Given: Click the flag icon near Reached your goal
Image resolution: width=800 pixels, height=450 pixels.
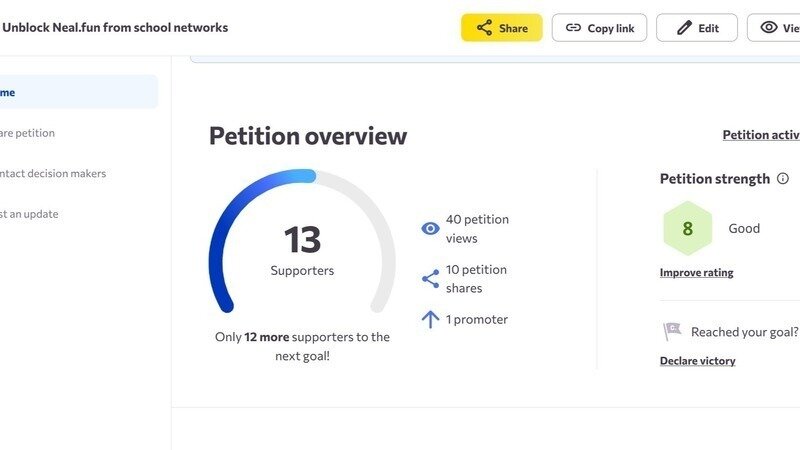Looking at the screenshot, I should pos(672,332).
